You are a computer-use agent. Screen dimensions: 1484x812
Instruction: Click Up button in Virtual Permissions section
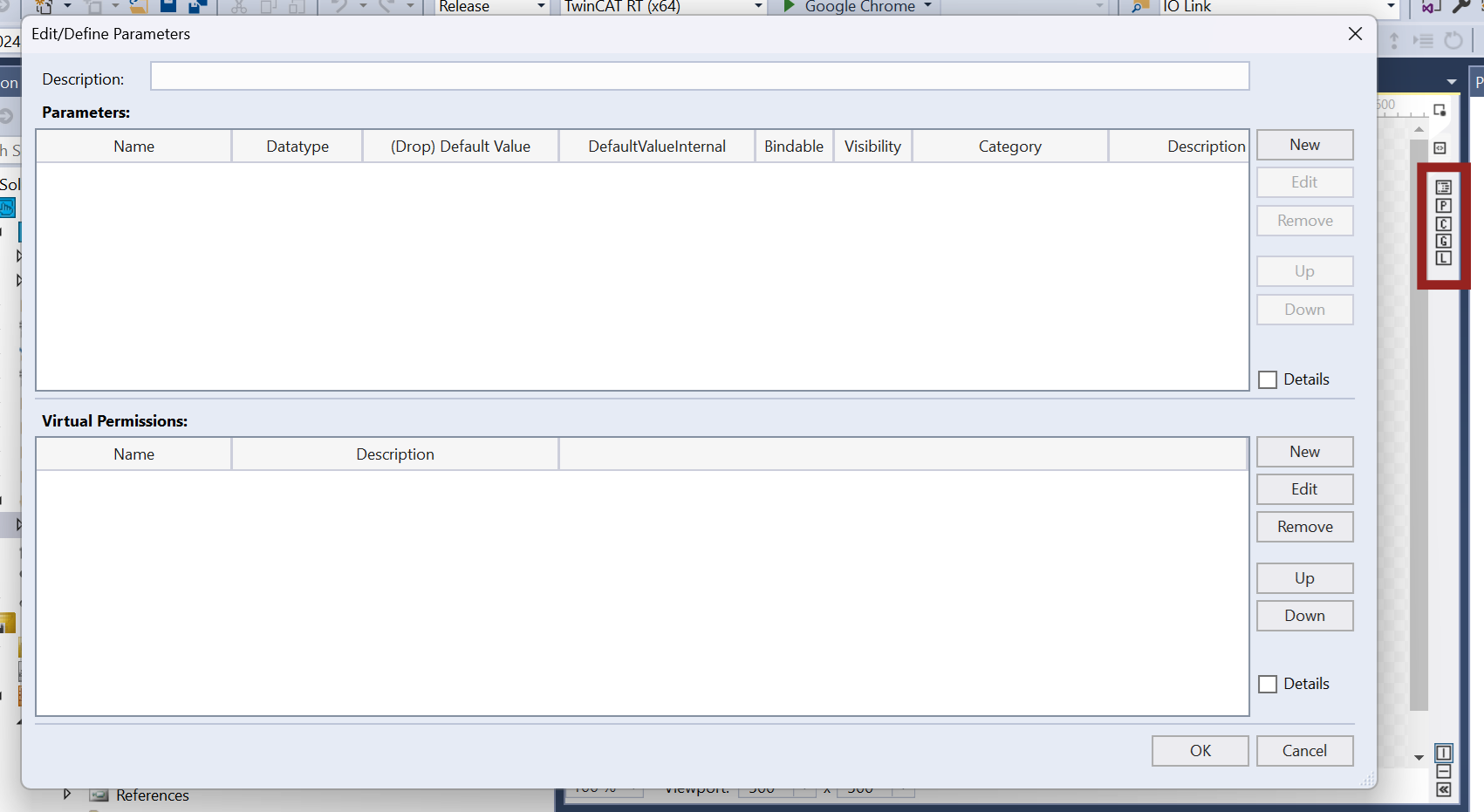pos(1305,578)
